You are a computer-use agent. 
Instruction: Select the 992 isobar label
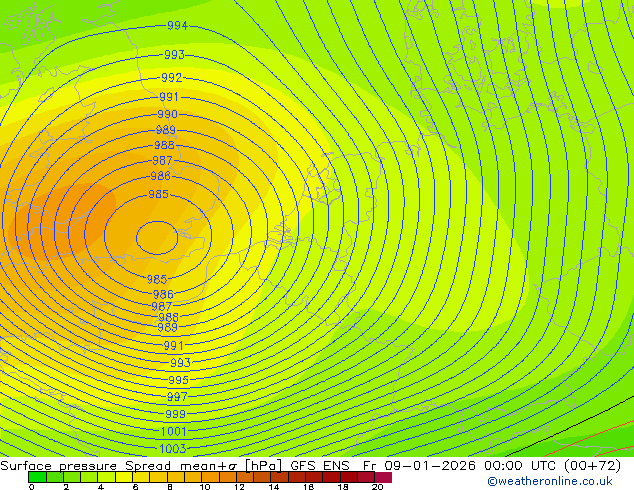pyautogui.click(x=171, y=77)
